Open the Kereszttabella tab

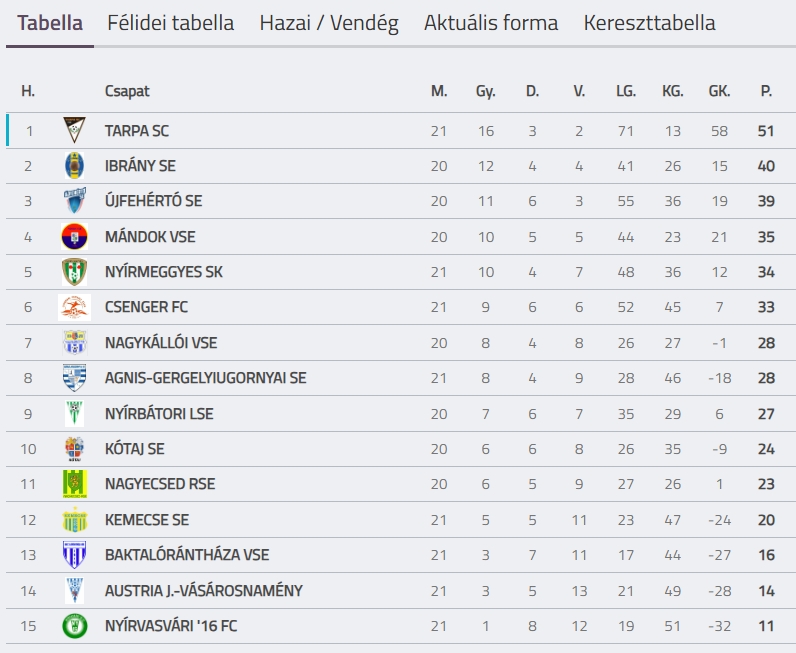point(649,23)
